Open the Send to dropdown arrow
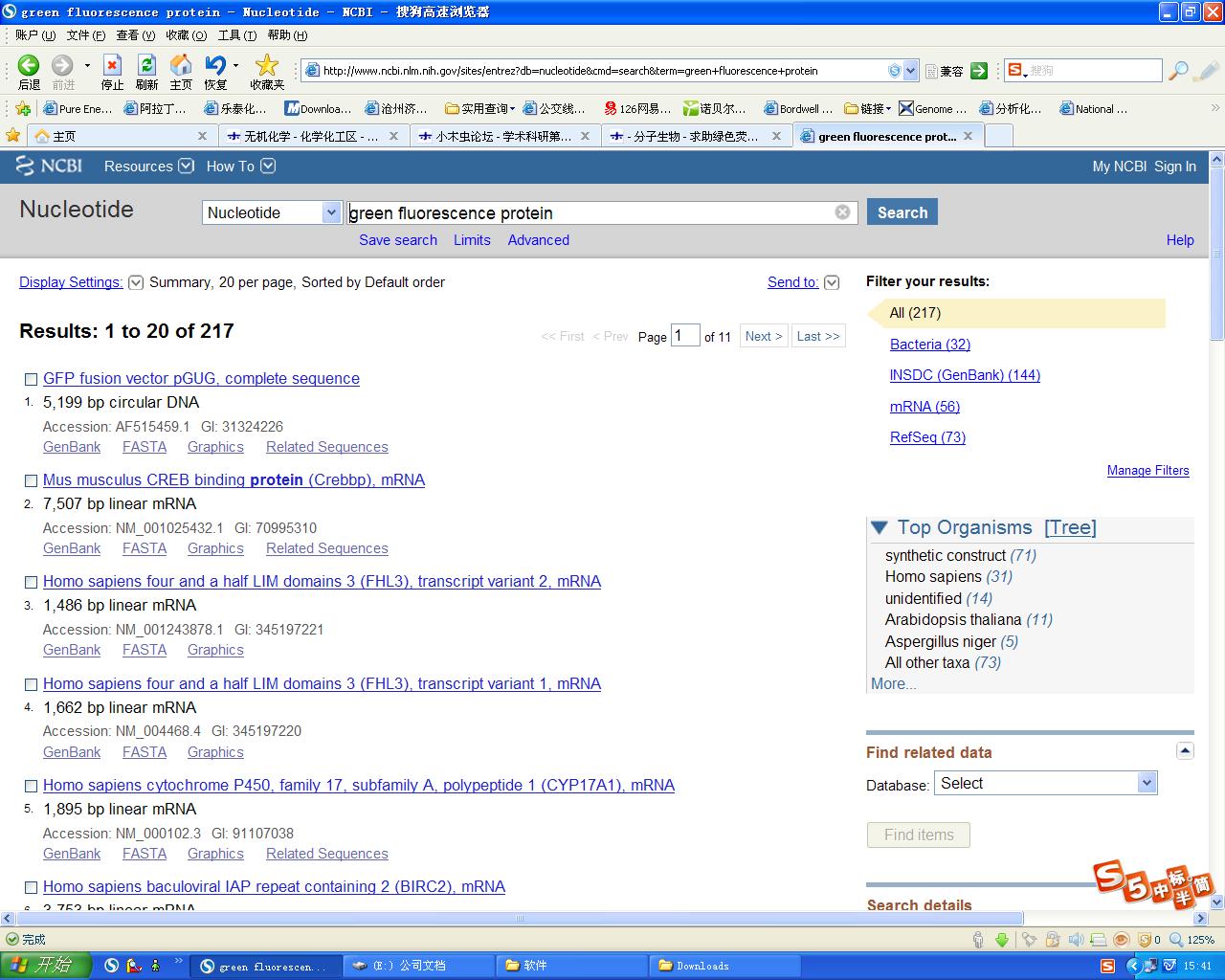The height and width of the screenshot is (980, 1225). tap(832, 282)
